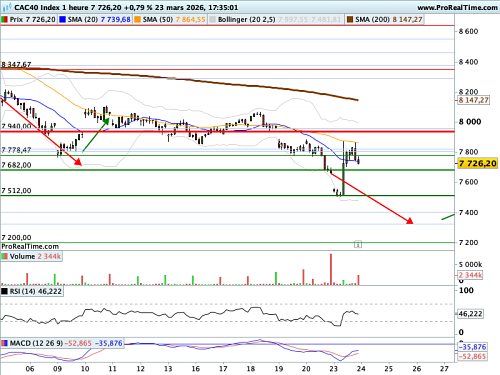The height and width of the screenshot is (375, 500).
Task: Click the 2 344k volume axis tag
Action: pos(470,275)
